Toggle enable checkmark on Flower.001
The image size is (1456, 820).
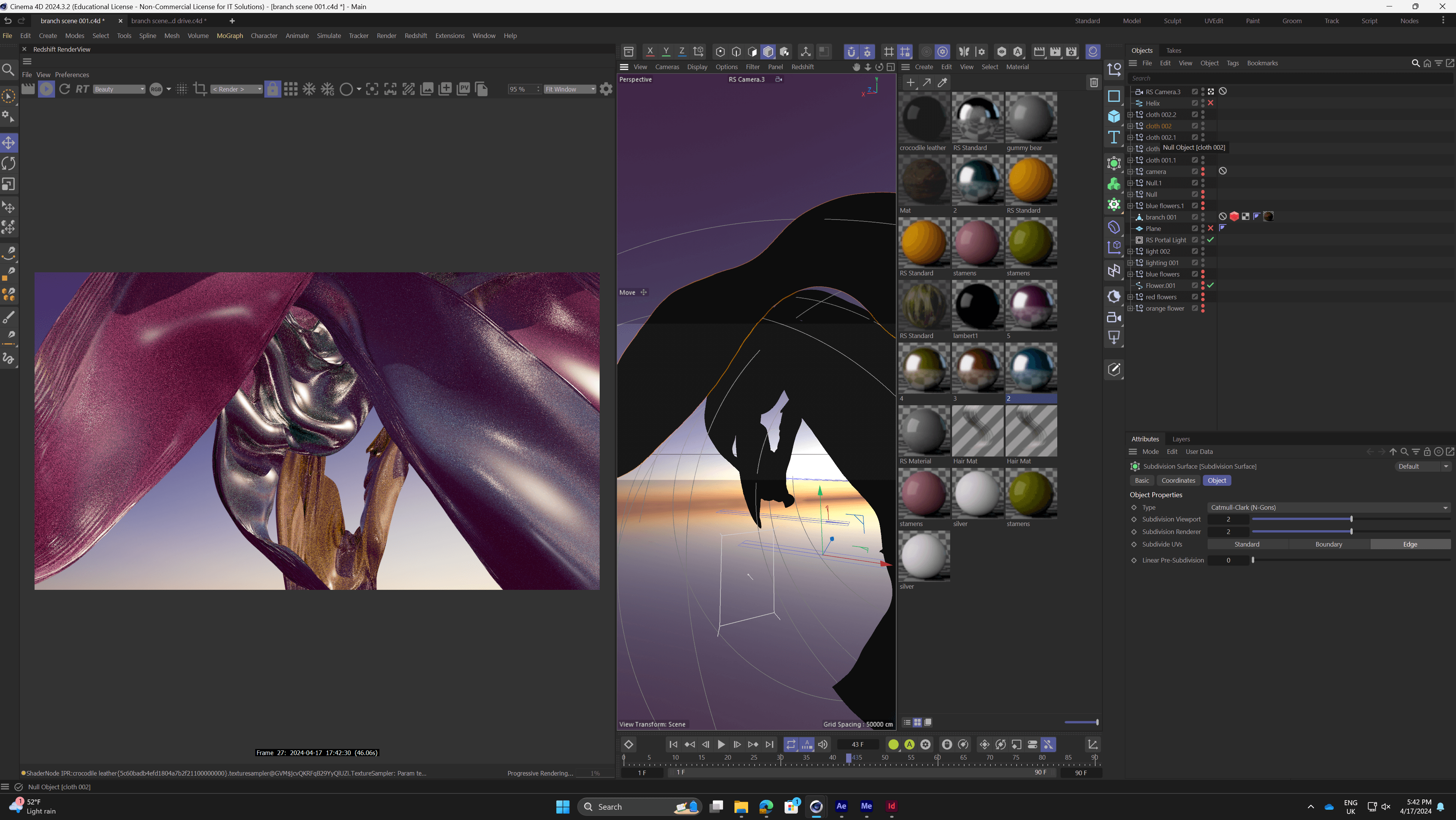tap(1211, 285)
